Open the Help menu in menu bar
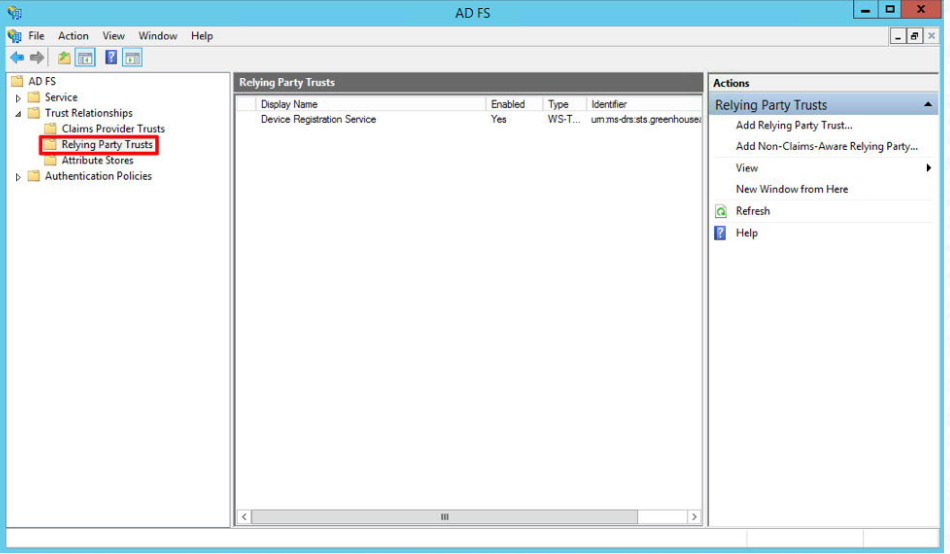Viewport: 950px width, 554px height. tap(202, 36)
